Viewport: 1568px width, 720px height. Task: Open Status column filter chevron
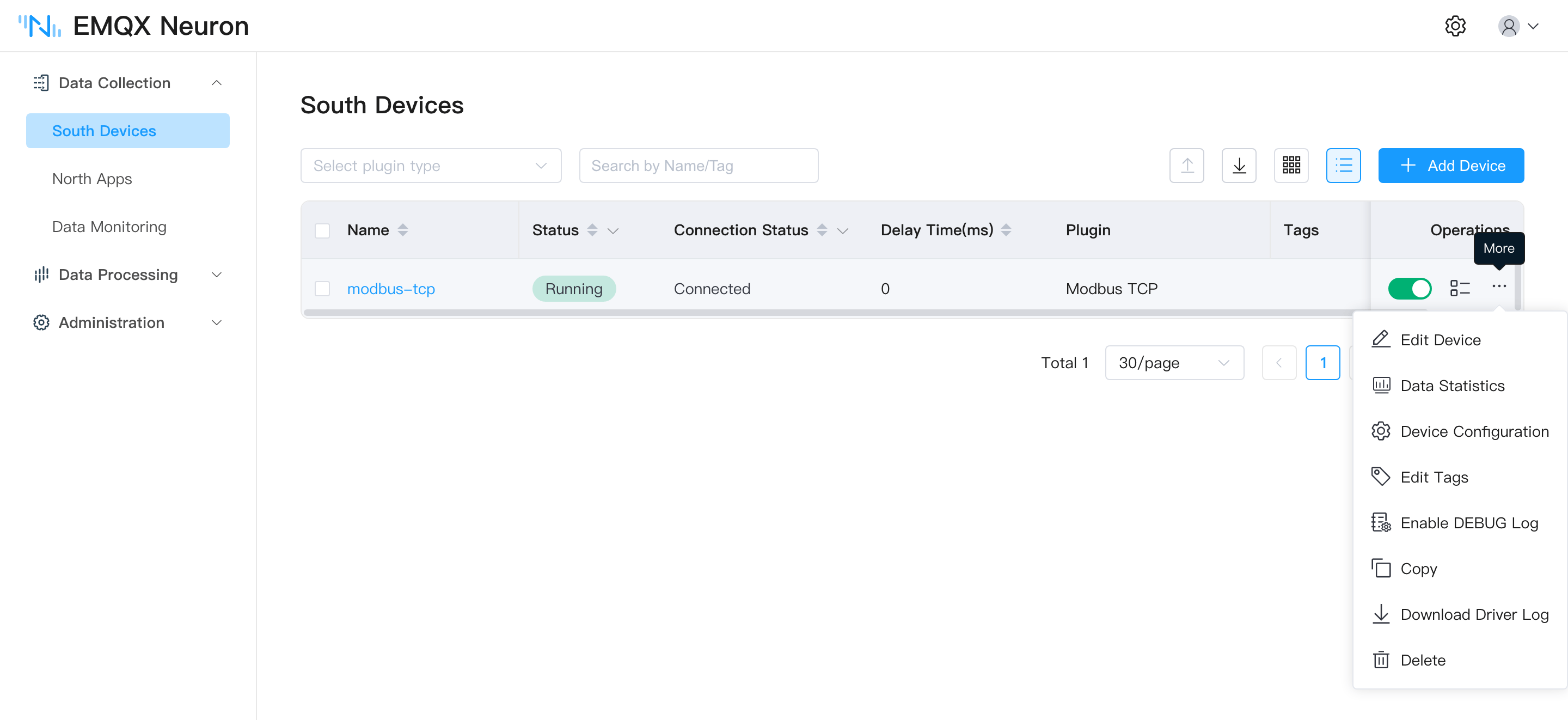pyautogui.click(x=613, y=230)
